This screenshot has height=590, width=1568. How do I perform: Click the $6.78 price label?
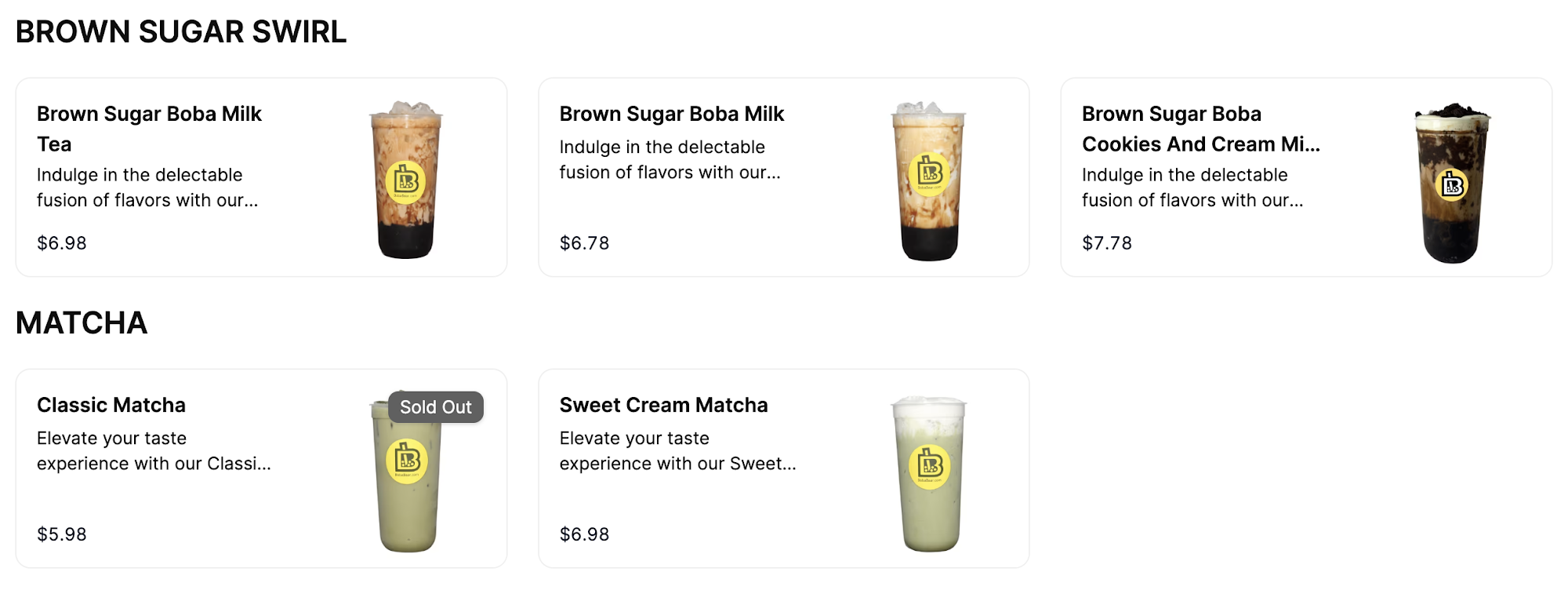pyautogui.click(x=584, y=243)
